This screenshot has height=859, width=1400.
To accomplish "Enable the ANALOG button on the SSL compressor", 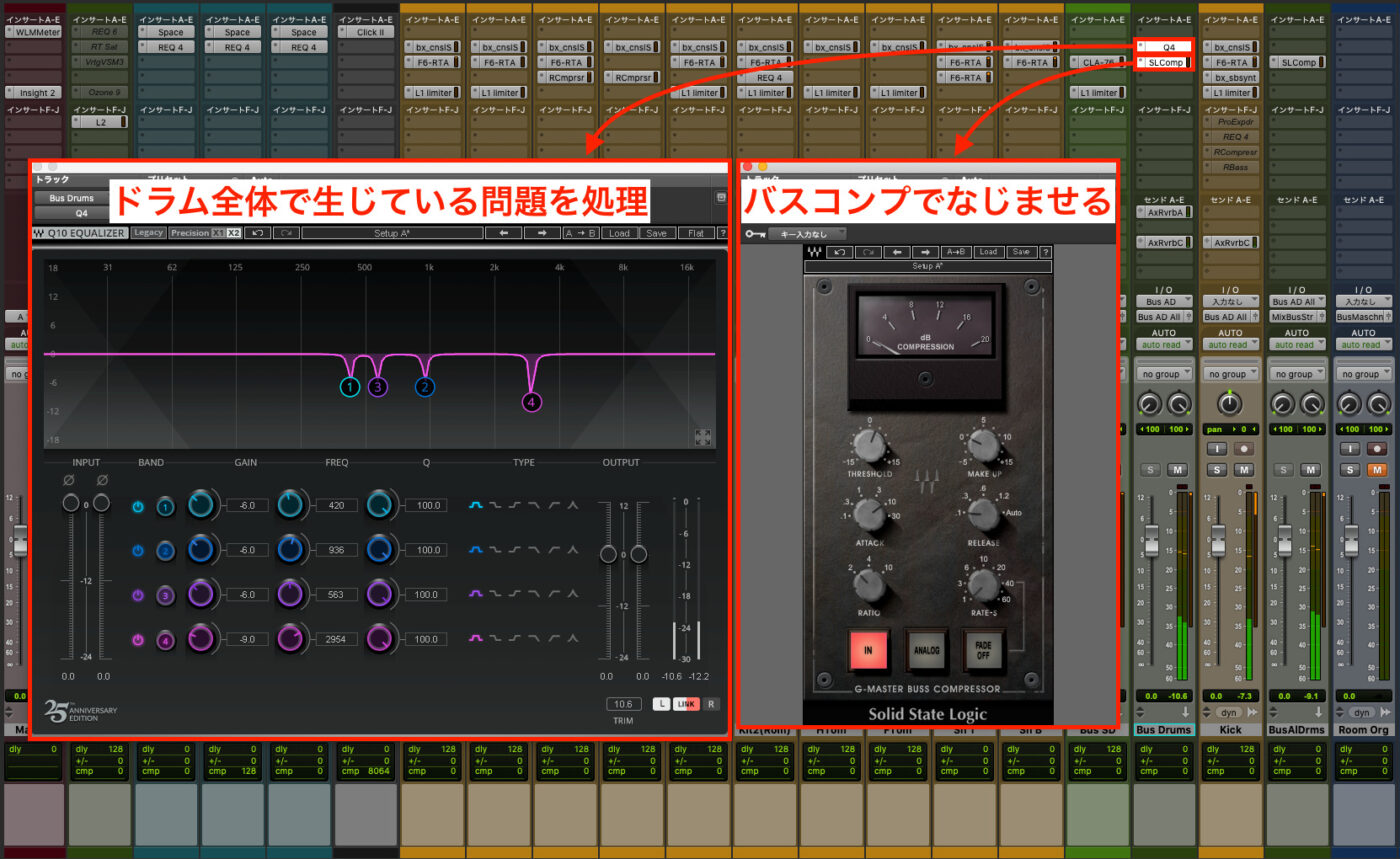I will coord(927,650).
